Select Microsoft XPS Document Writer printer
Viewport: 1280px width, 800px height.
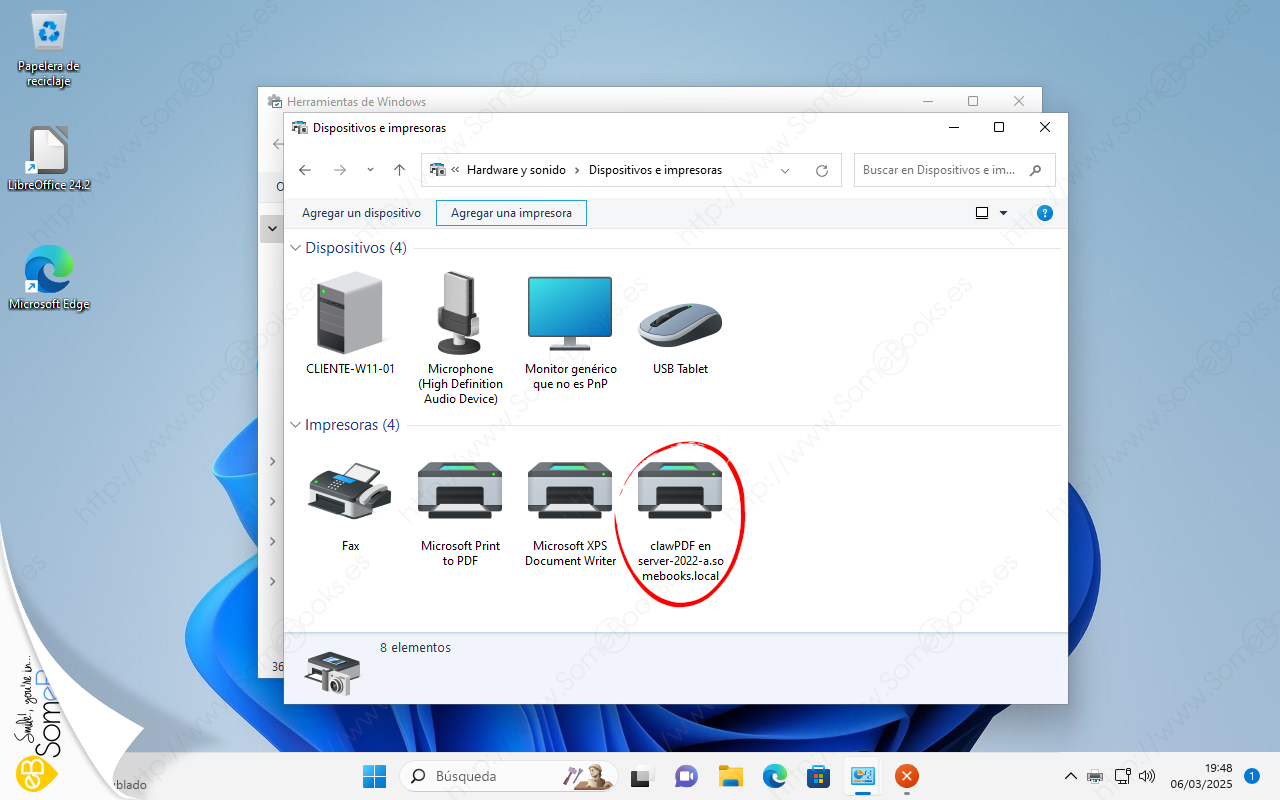coord(570,492)
